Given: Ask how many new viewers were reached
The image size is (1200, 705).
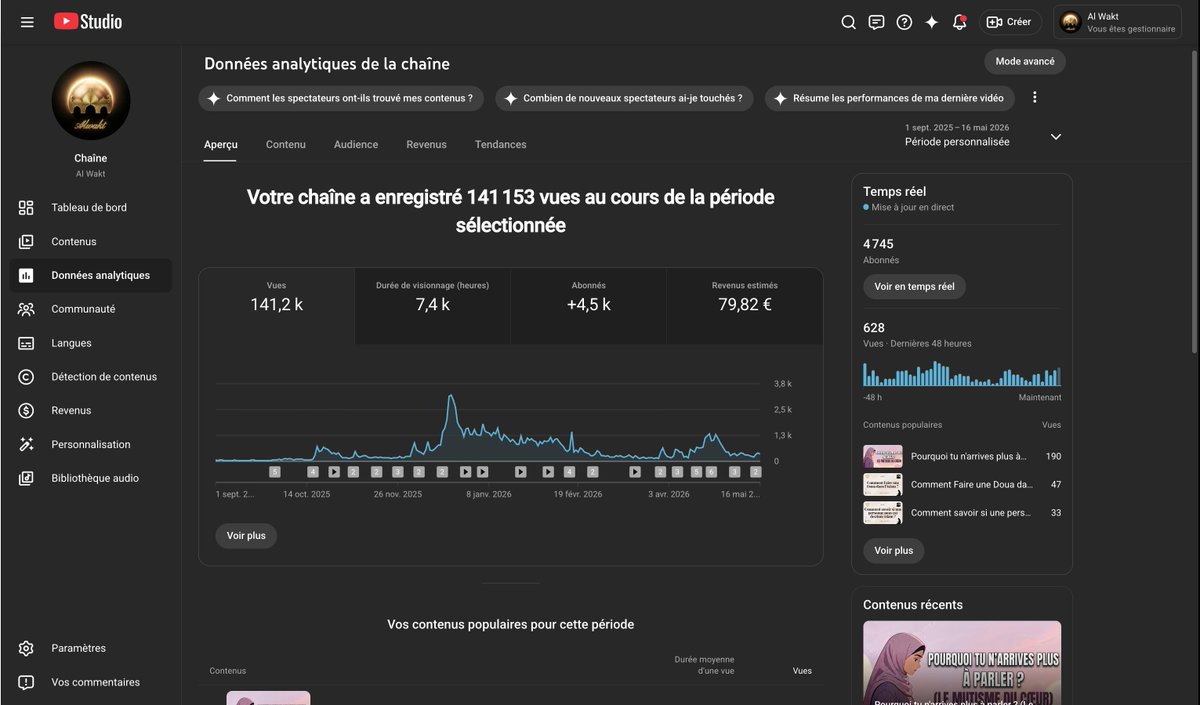Looking at the screenshot, I should click(x=624, y=98).
